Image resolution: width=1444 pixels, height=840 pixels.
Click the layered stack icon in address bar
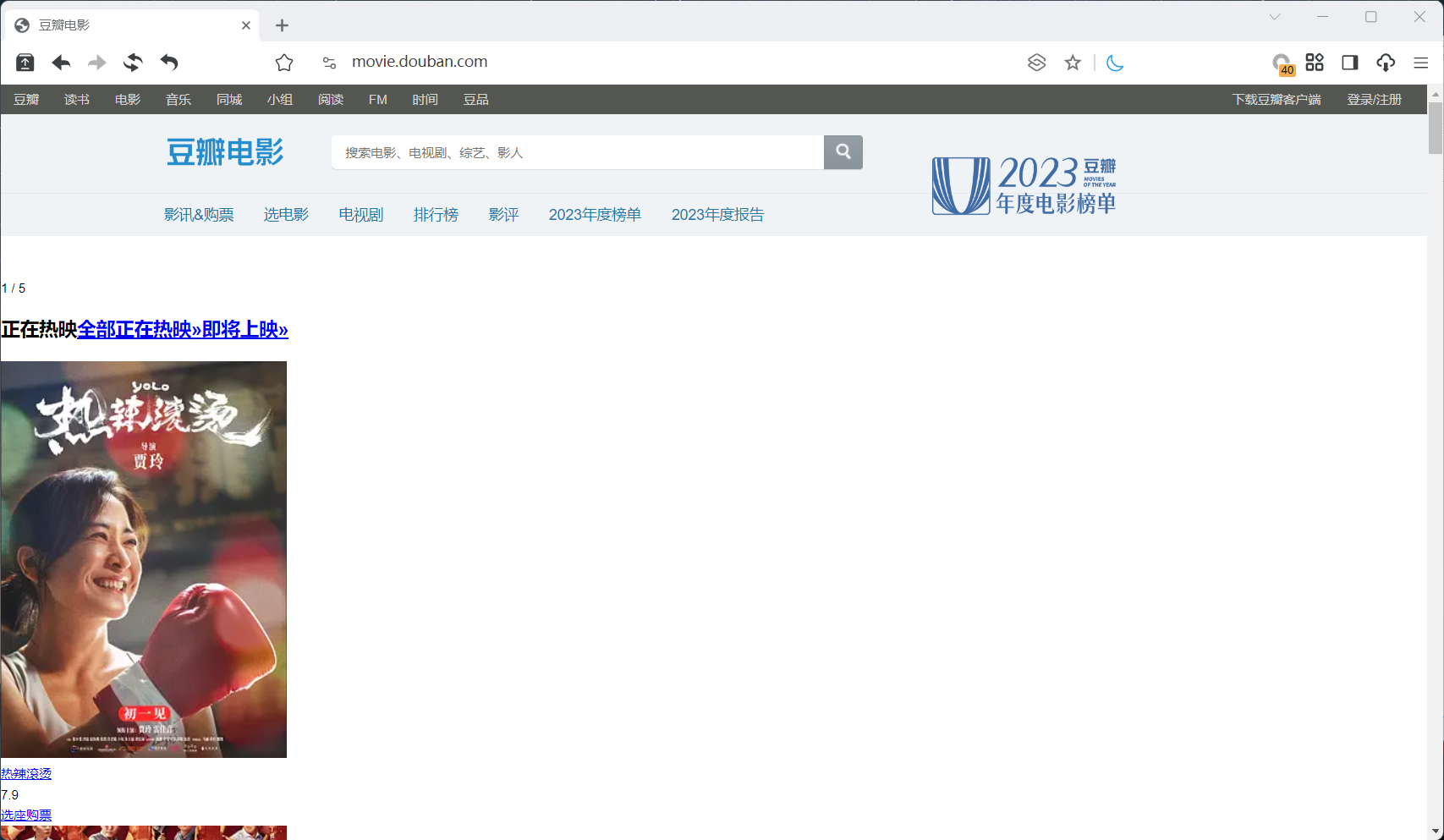coord(1036,63)
